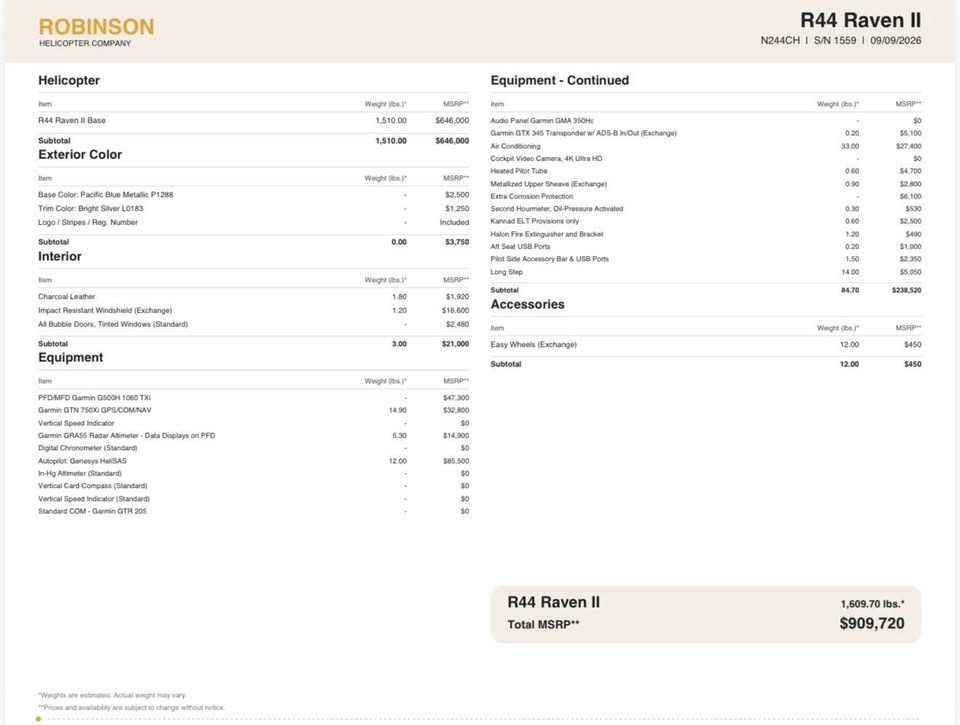
Task: Select the Exterior Color section heading
Action: pos(80,154)
